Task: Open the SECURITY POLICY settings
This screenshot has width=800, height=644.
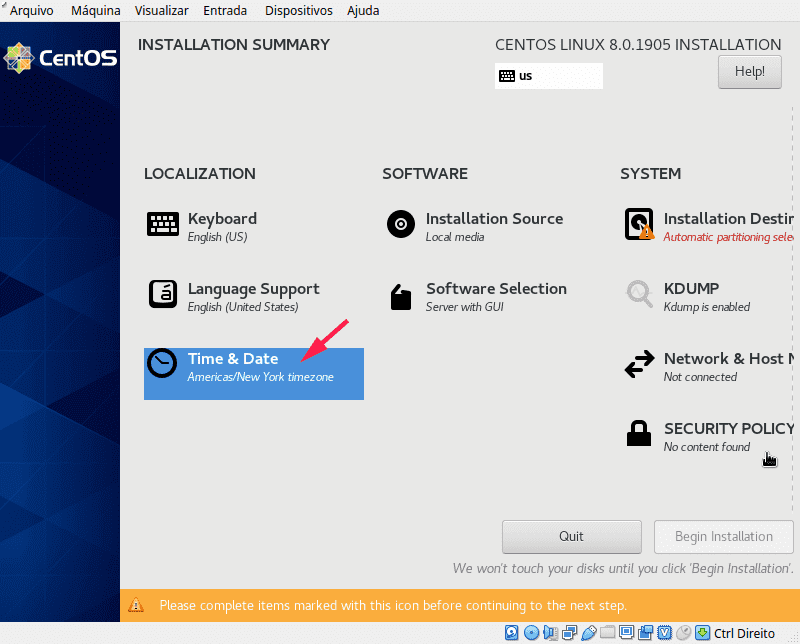Action: coord(709,436)
